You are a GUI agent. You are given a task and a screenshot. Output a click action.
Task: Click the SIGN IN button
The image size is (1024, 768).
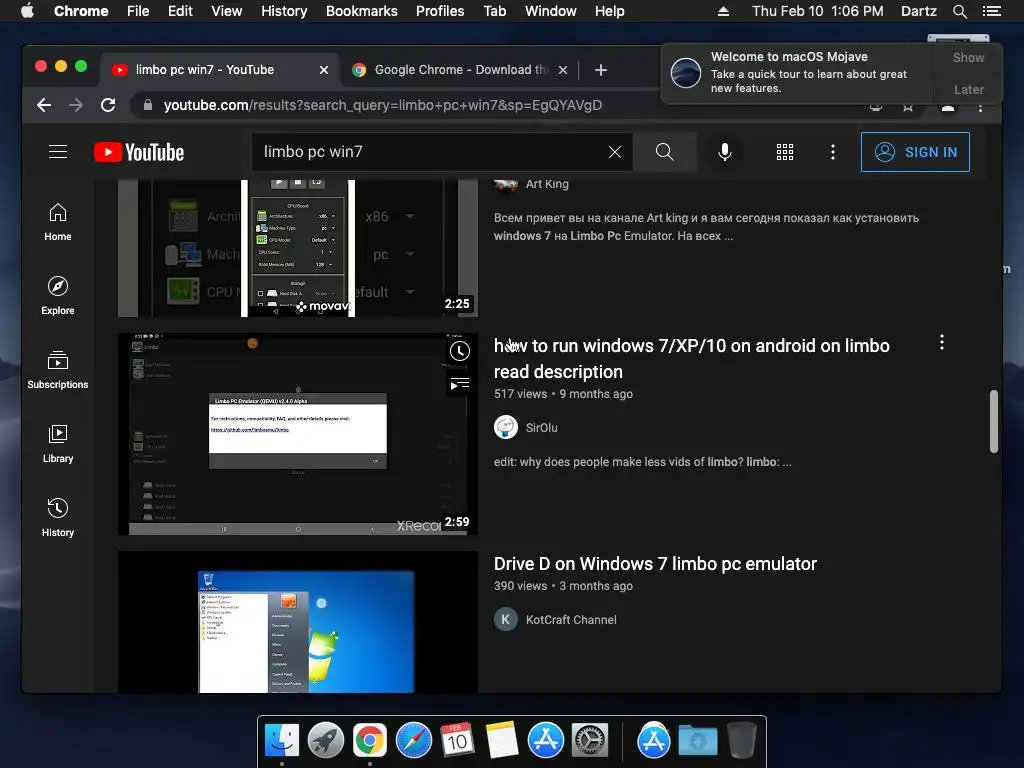(915, 152)
